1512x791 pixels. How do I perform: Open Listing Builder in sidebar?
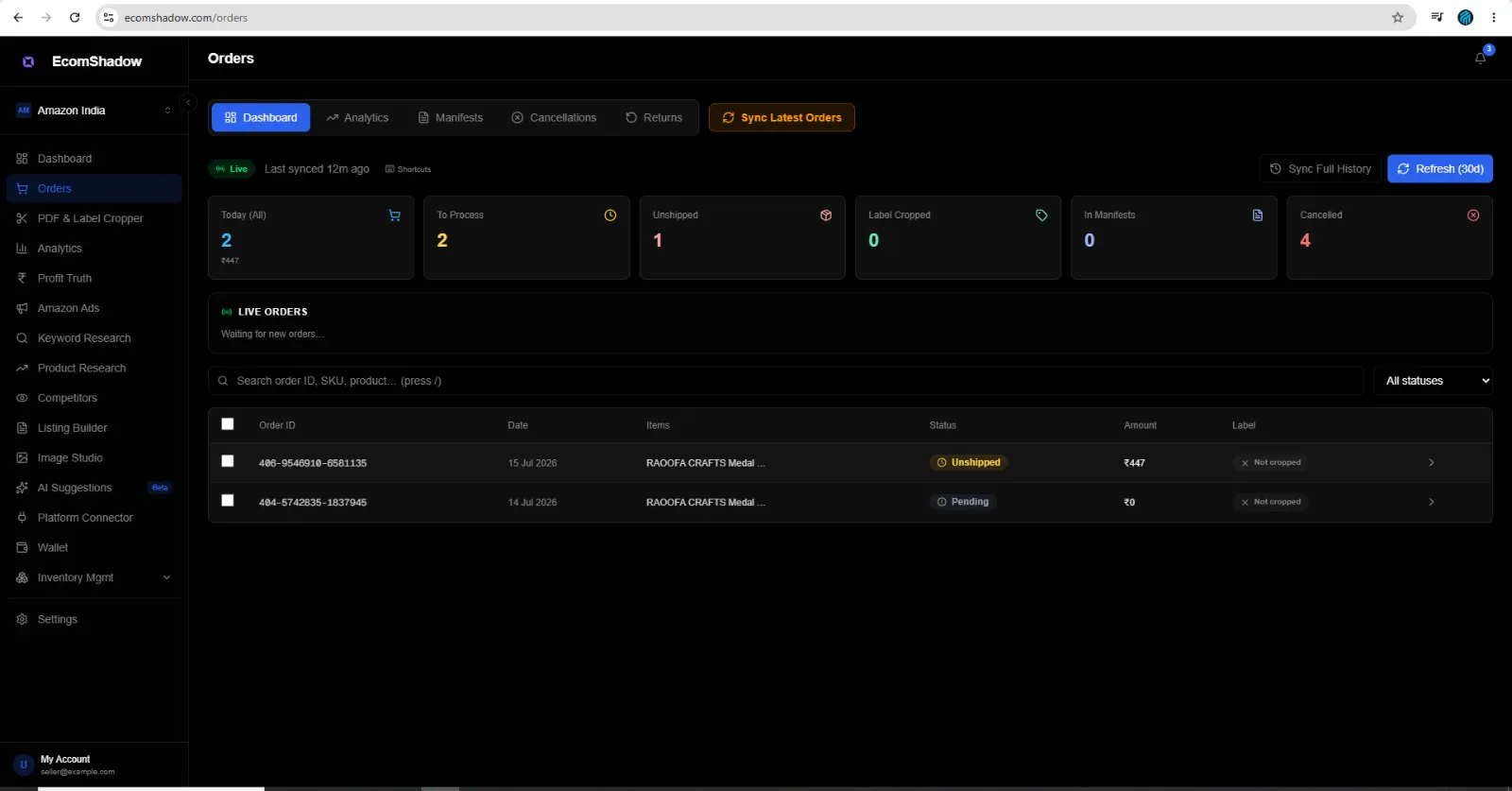93,428
